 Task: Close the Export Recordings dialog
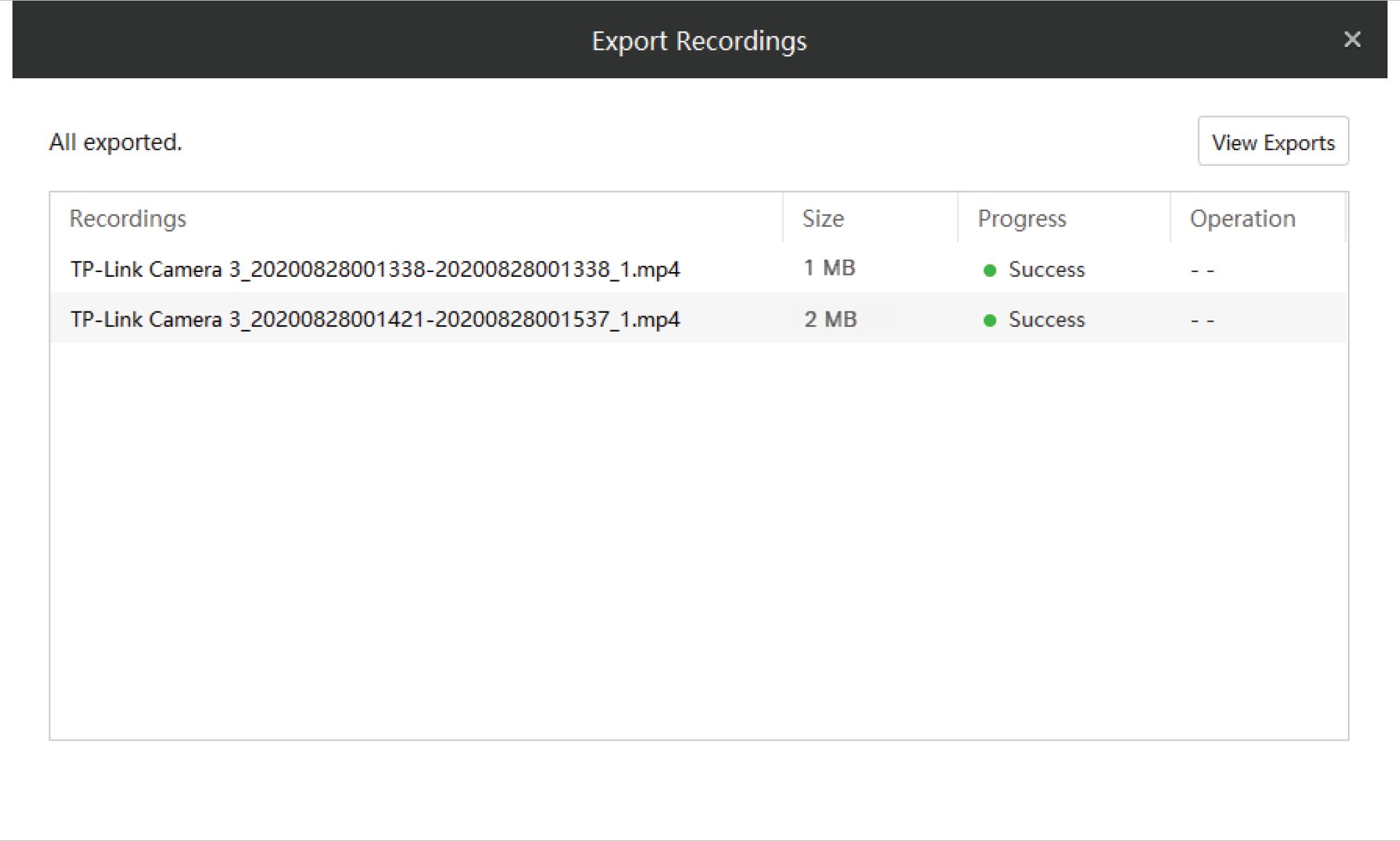(1352, 39)
